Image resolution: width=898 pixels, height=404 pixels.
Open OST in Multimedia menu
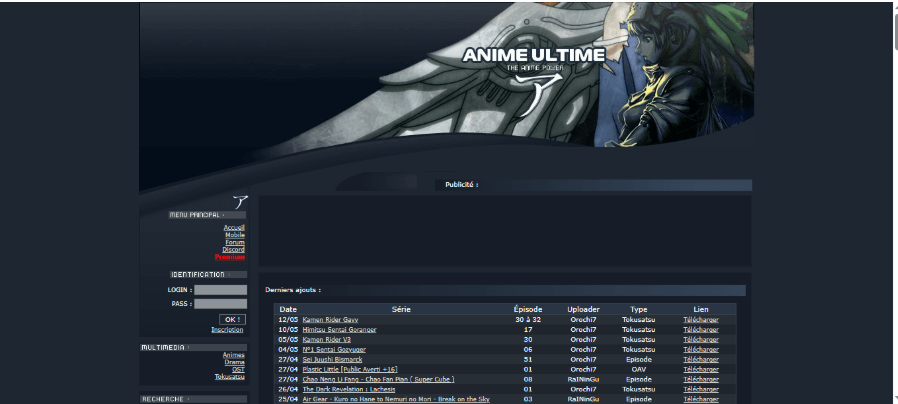(x=238, y=370)
